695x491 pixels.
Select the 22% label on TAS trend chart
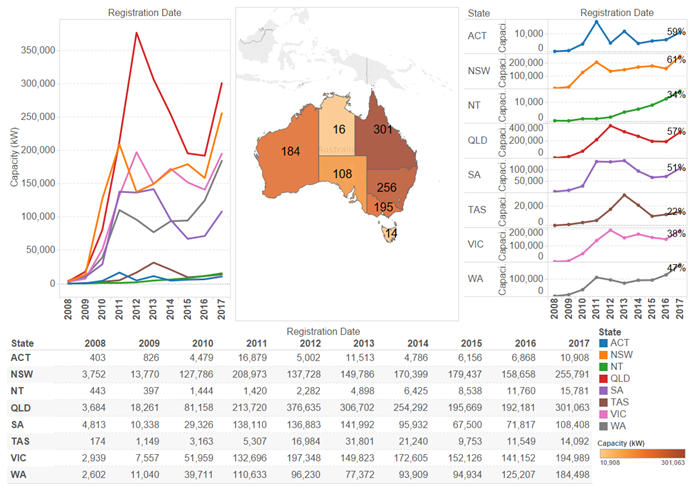[x=675, y=212]
